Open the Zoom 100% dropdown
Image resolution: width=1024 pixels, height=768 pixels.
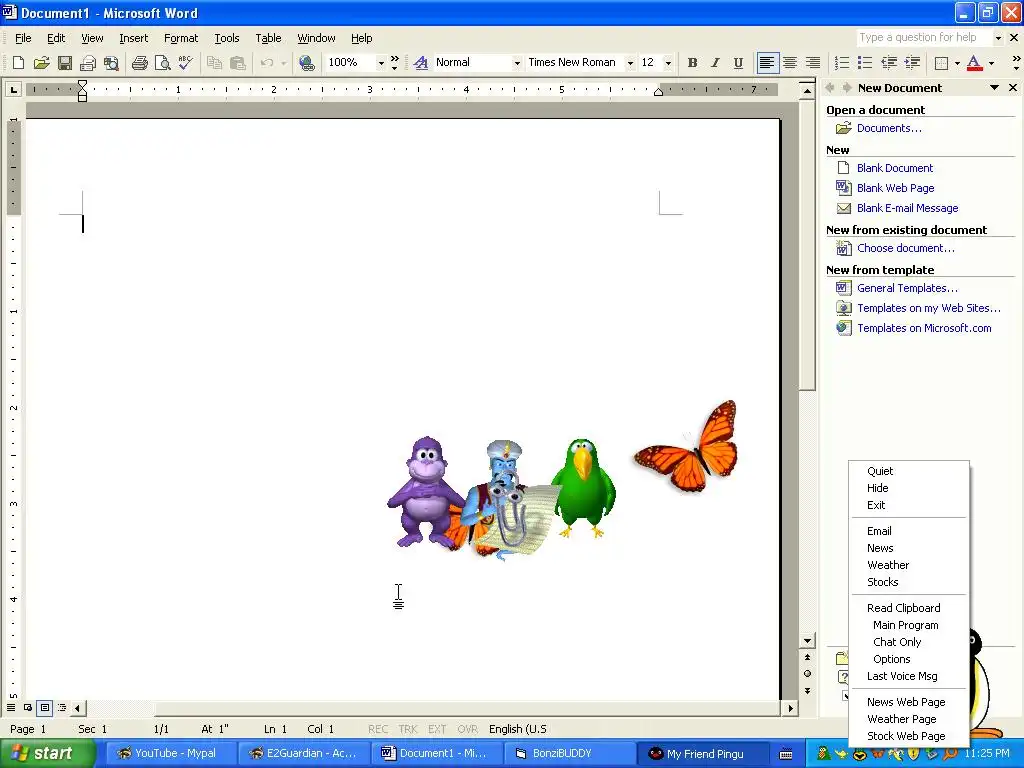(x=381, y=63)
